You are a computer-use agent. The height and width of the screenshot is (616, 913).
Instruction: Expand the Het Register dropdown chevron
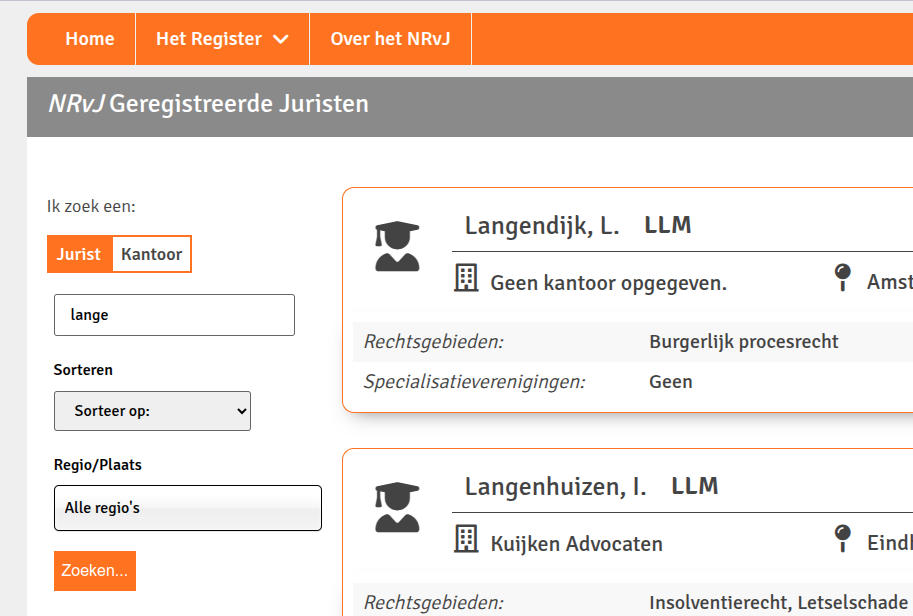pos(281,40)
